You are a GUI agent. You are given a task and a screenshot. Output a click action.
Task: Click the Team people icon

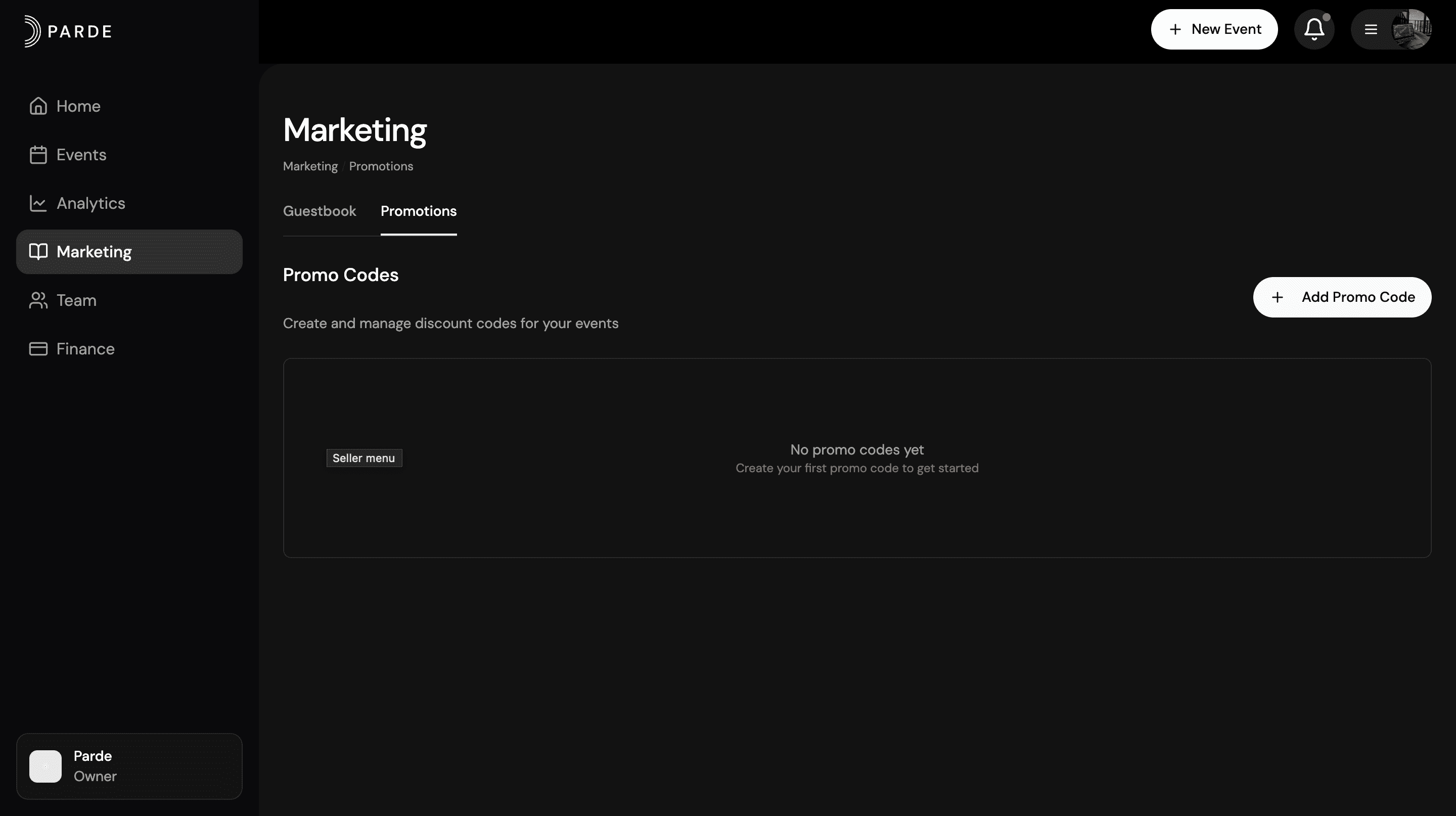[x=38, y=300]
